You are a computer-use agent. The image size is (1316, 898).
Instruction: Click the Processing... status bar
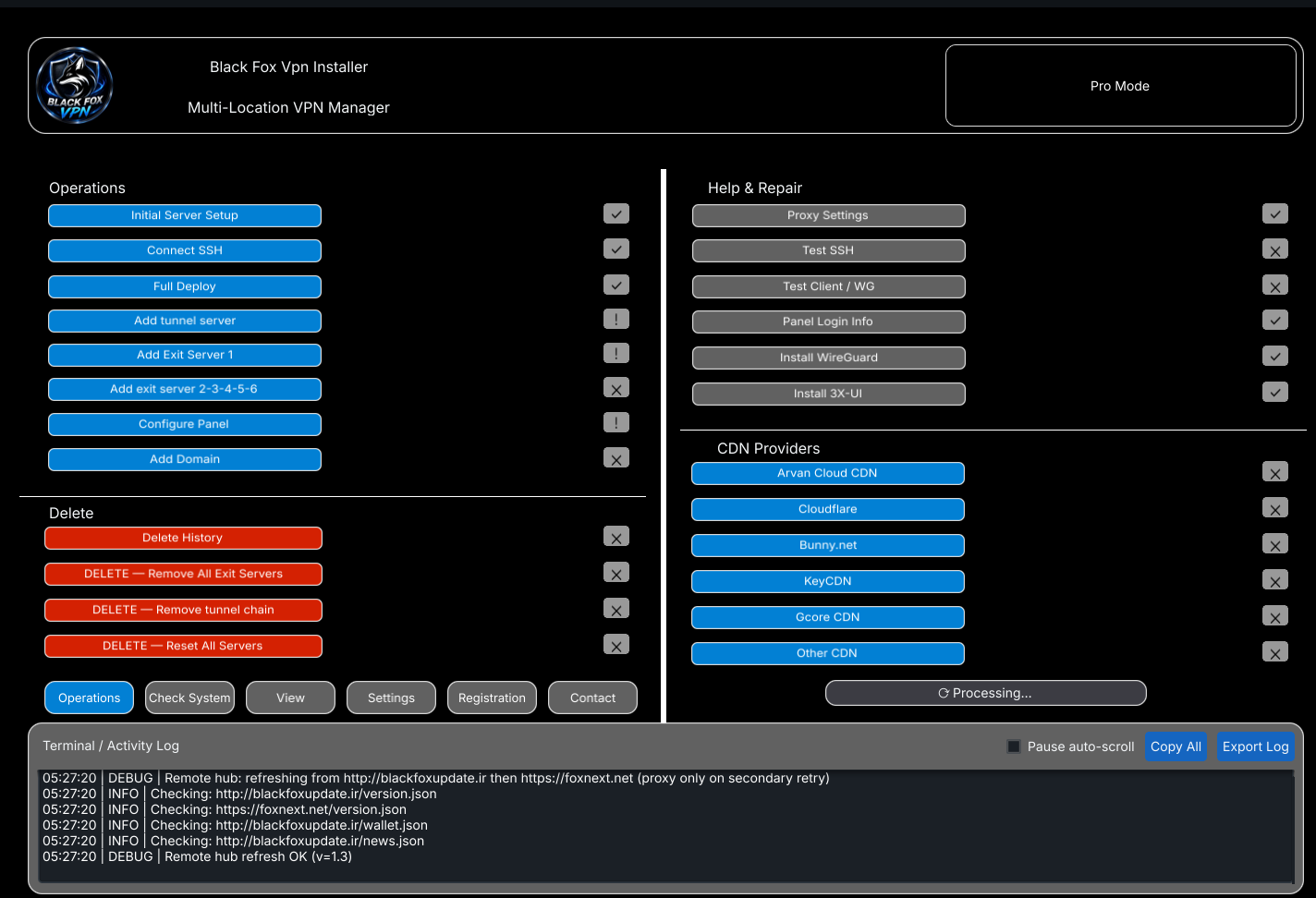[x=985, y=693]
